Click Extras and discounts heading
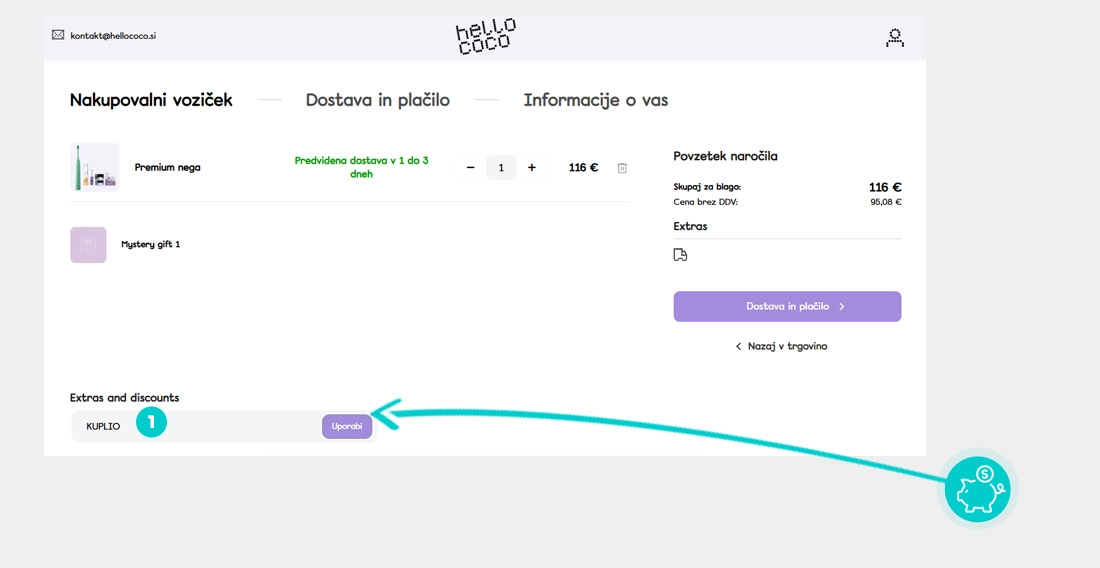 124,398
